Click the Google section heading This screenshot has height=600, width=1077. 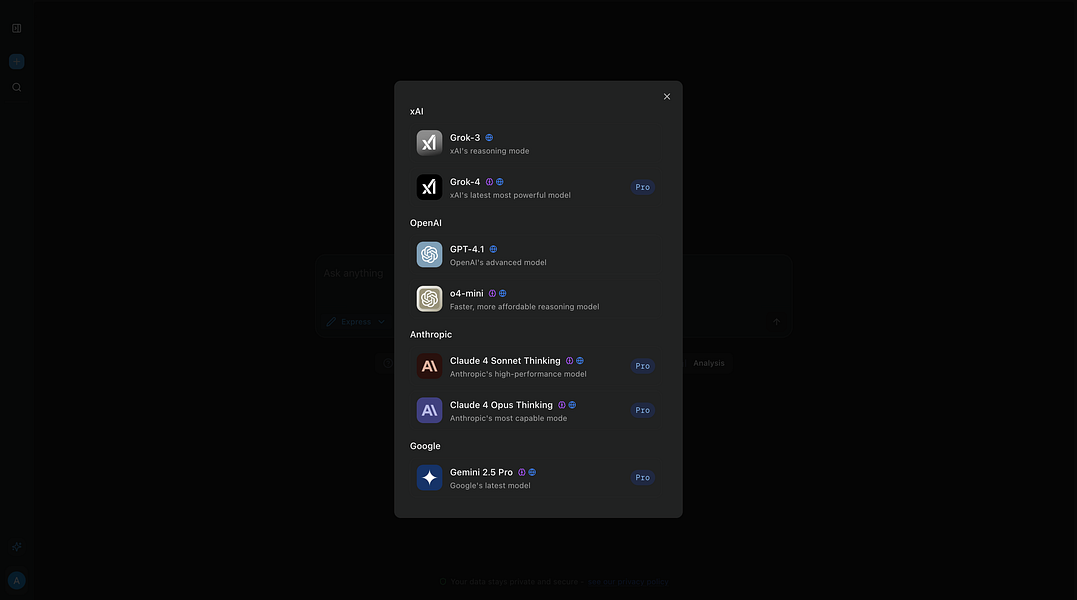click(425, 446)
